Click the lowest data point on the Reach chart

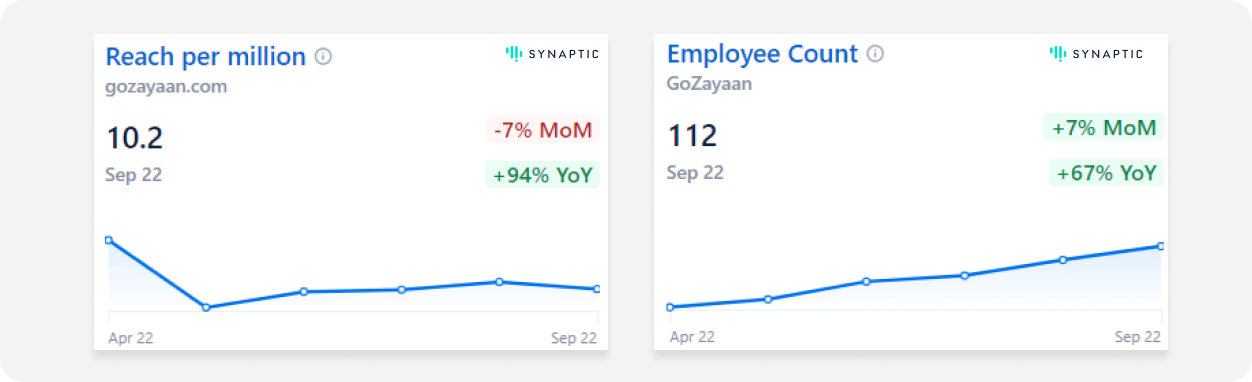click(206, 307)
